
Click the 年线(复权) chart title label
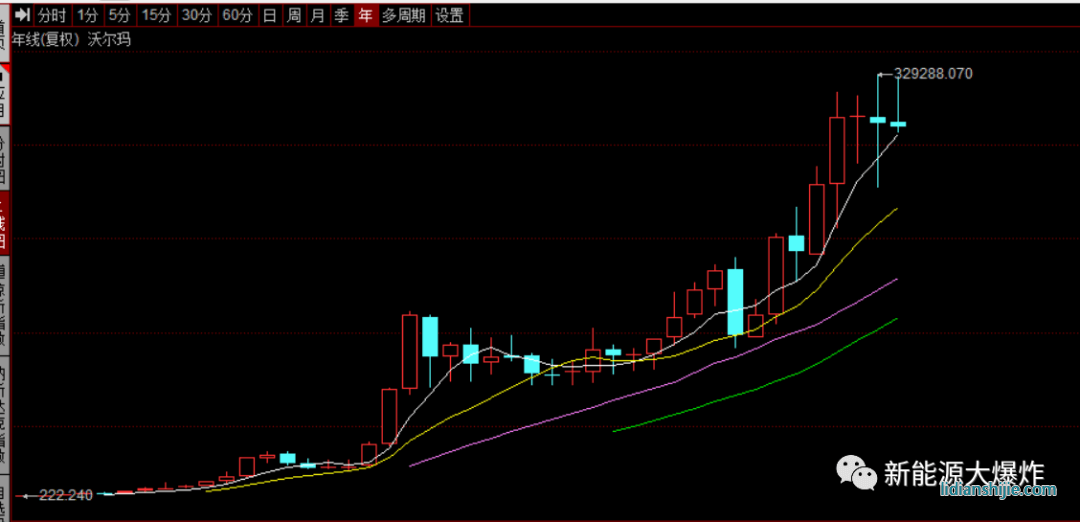(46, 40)
